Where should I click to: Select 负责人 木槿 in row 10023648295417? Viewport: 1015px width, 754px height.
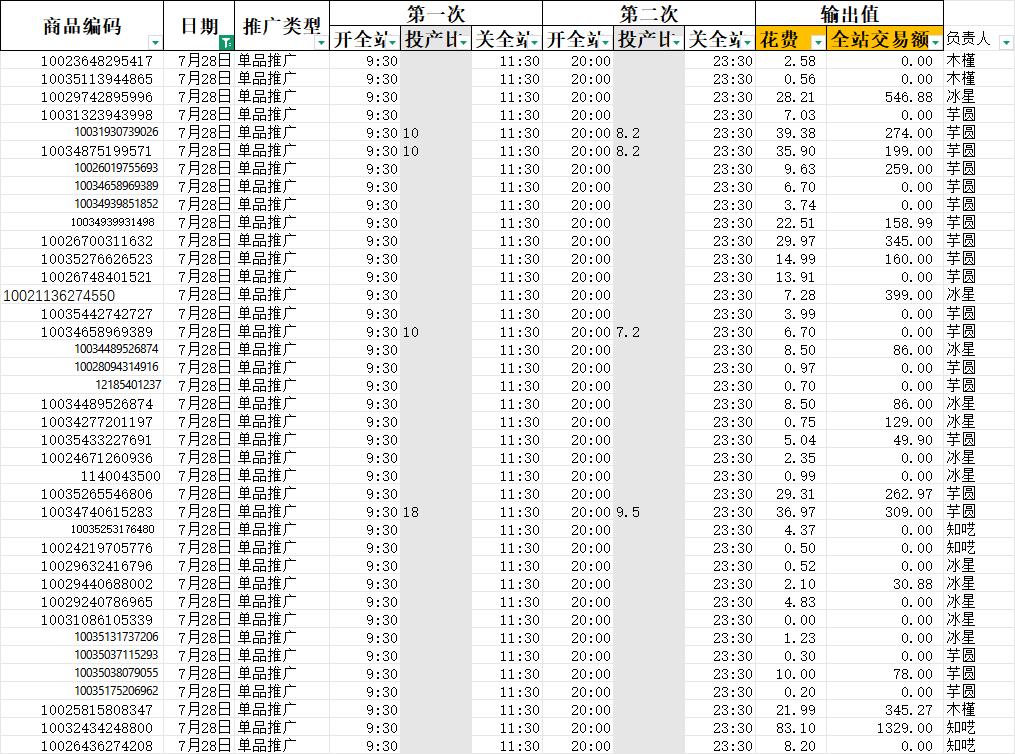click(x=979, y=61)
